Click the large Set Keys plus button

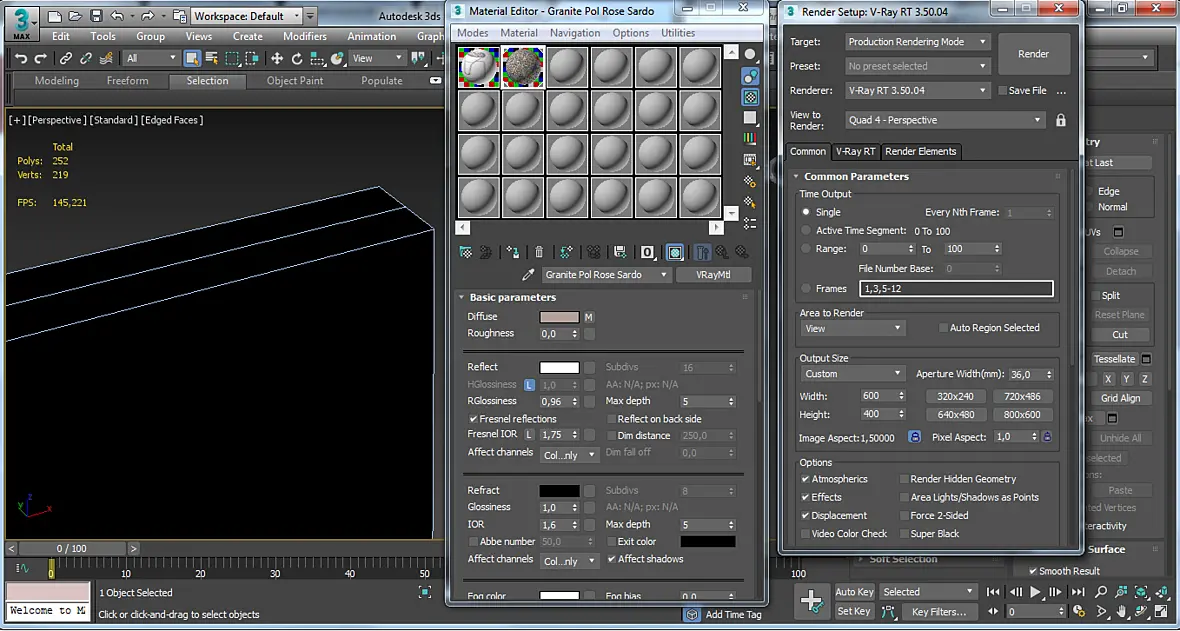point(811,601)
